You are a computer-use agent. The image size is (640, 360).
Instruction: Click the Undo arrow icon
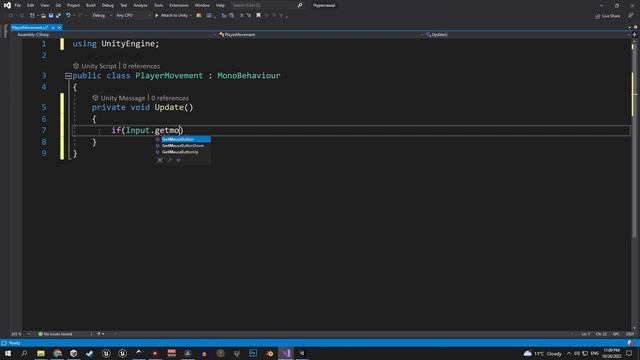point(68,16)
